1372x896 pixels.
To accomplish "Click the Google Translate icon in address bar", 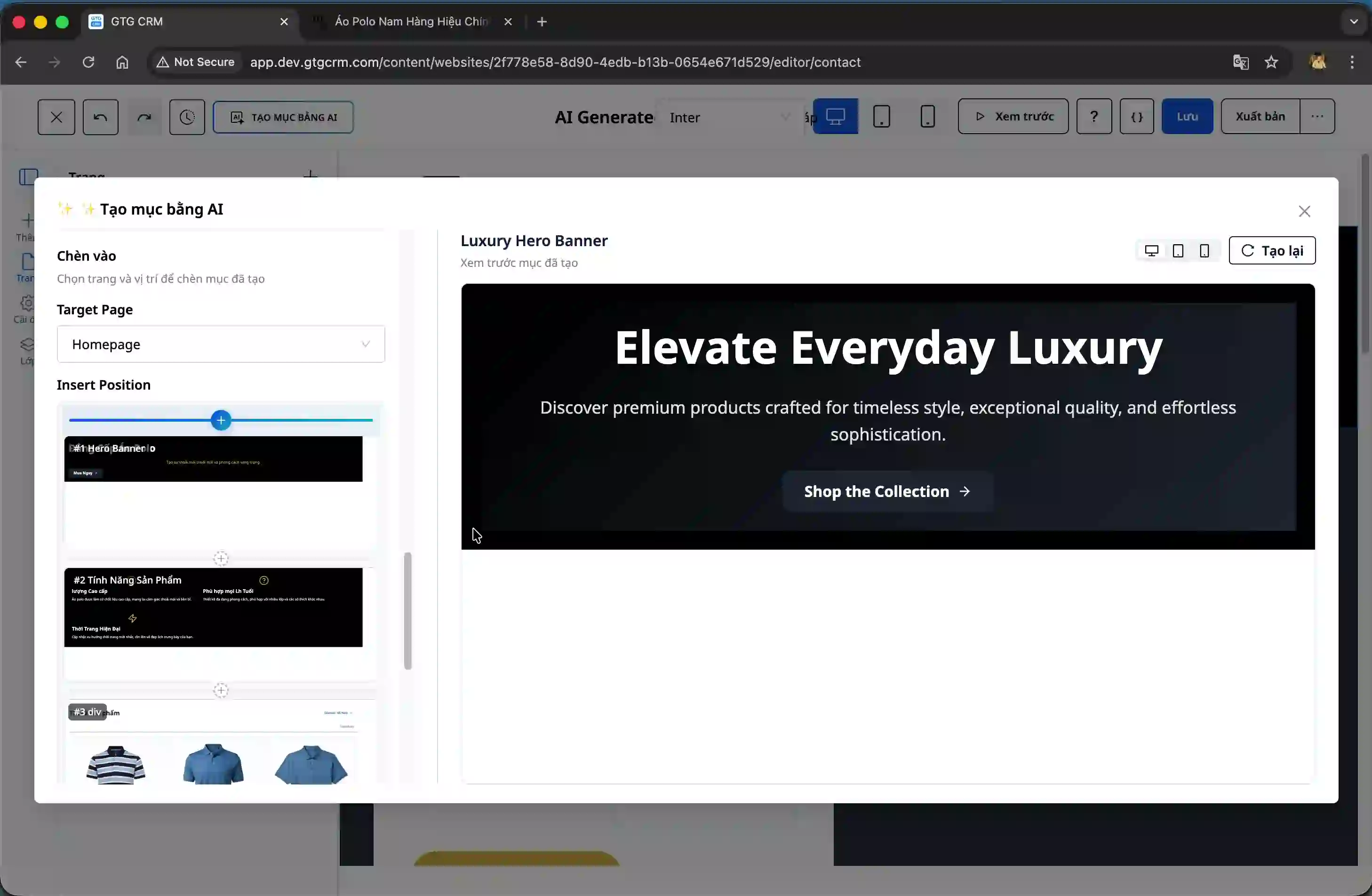I will point(1241,62).
